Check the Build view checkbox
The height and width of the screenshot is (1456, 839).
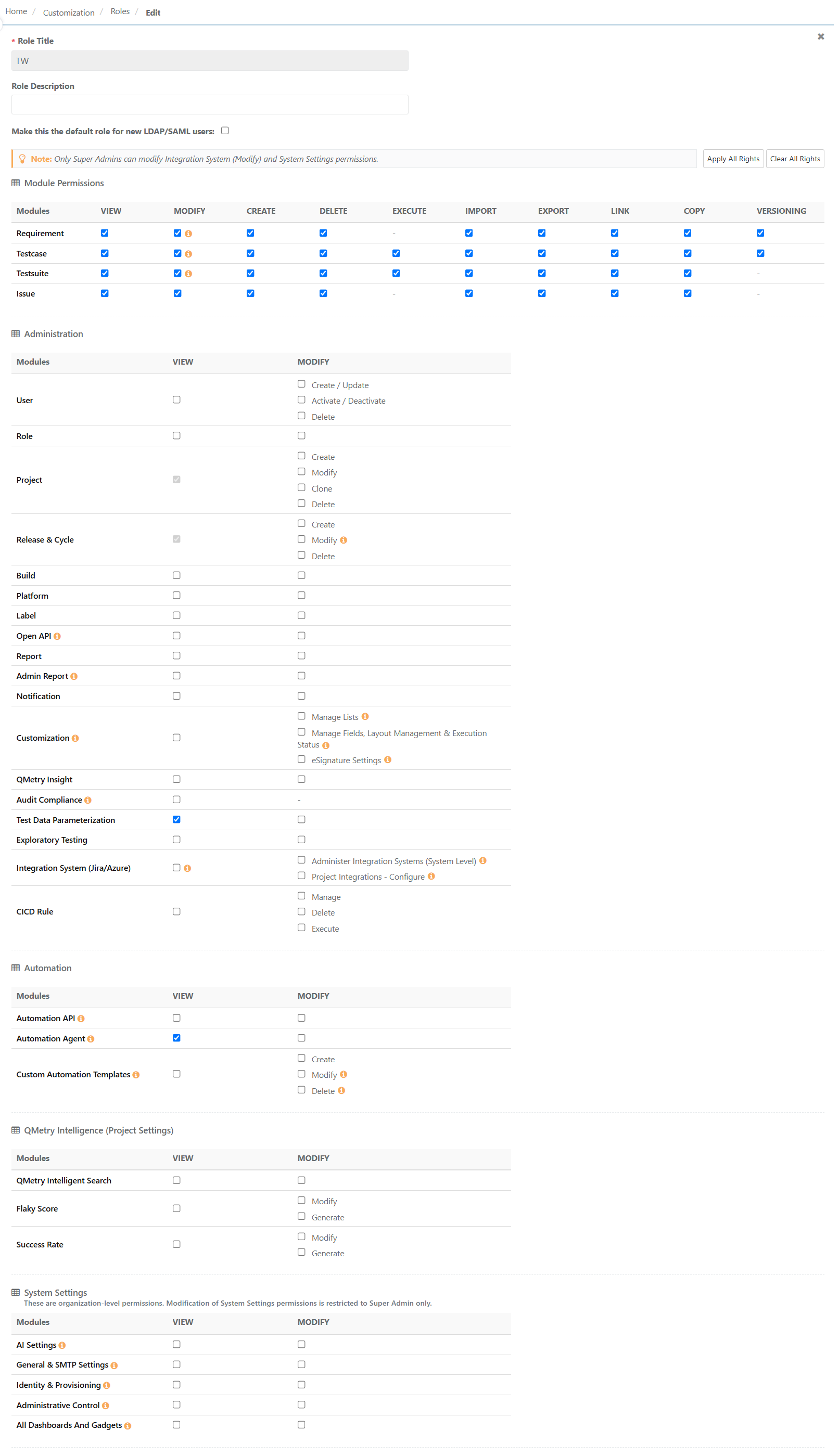[176, 575]
